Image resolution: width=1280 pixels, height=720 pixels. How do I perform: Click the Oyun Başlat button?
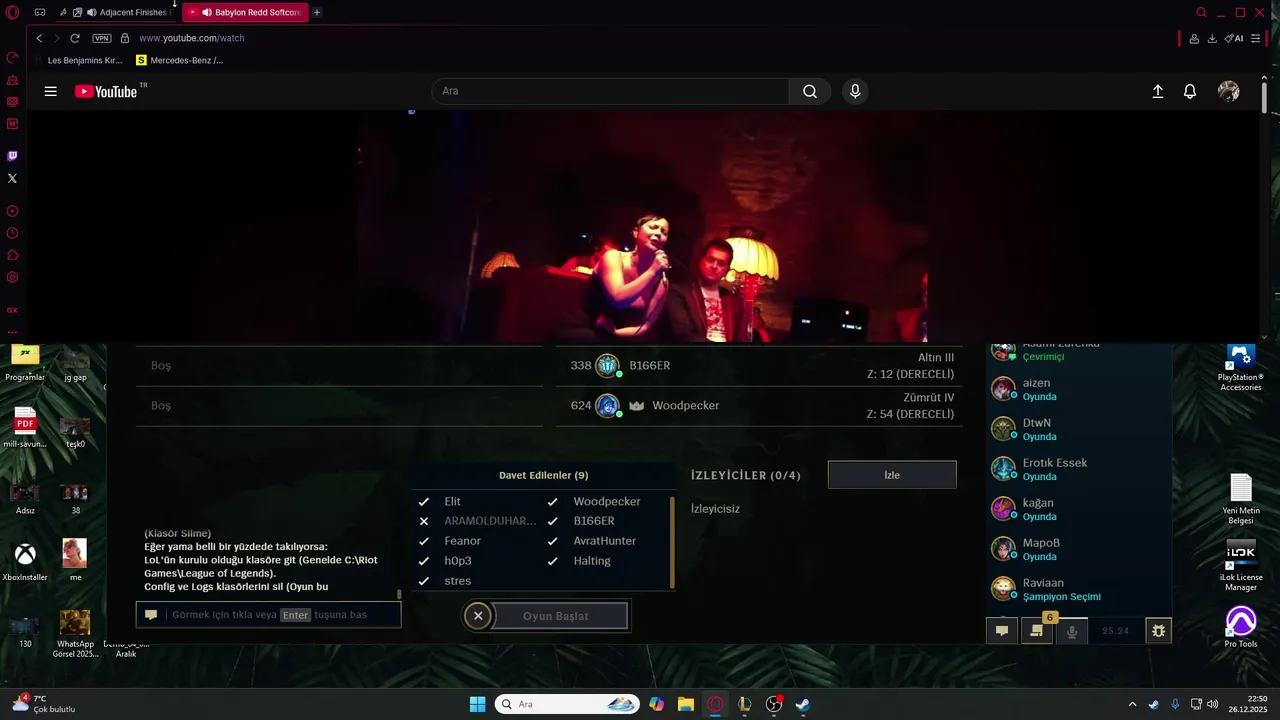pyautogui.click(x=561, y=616)
